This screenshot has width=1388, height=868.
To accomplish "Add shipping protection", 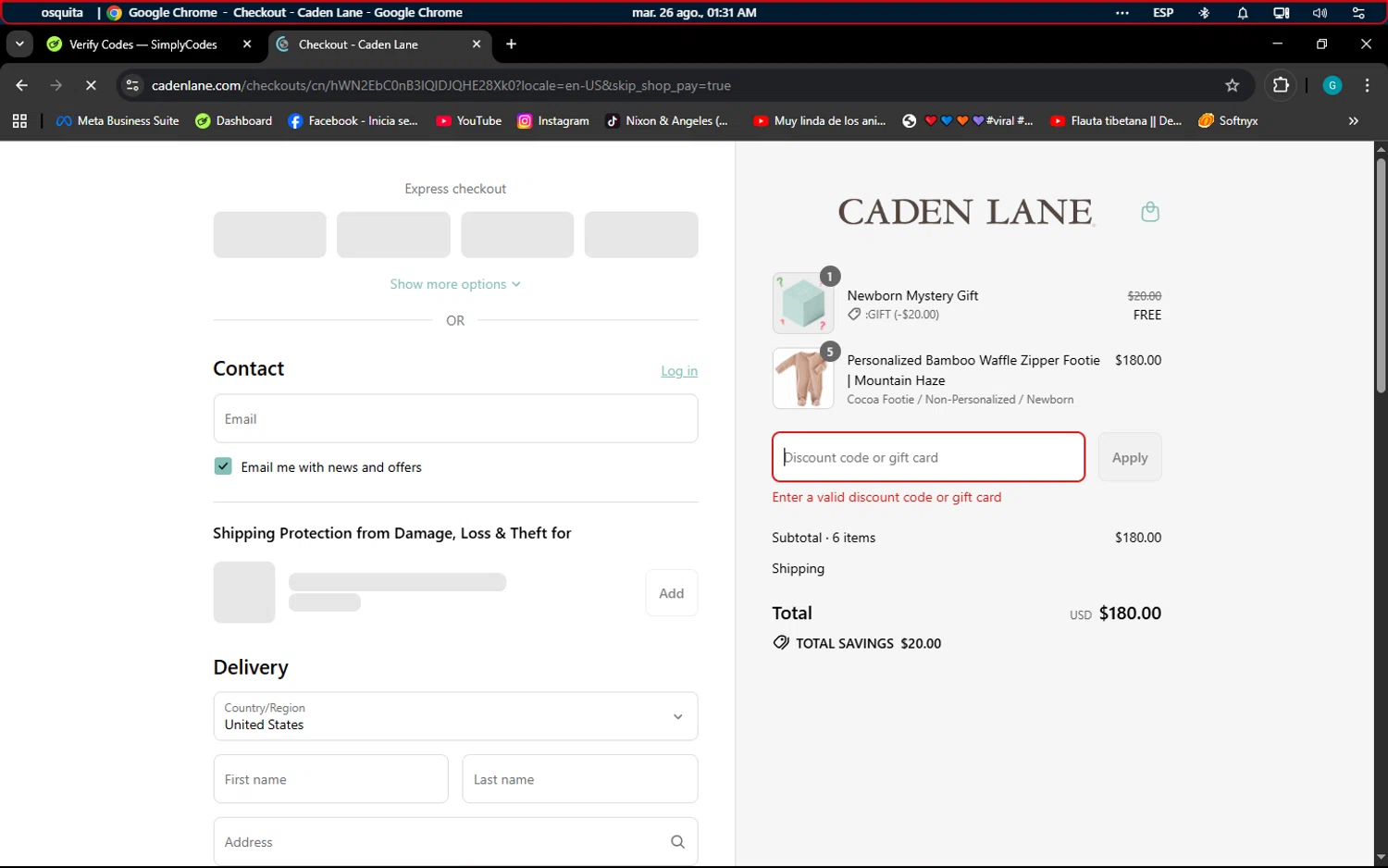I will click(672, 593).
